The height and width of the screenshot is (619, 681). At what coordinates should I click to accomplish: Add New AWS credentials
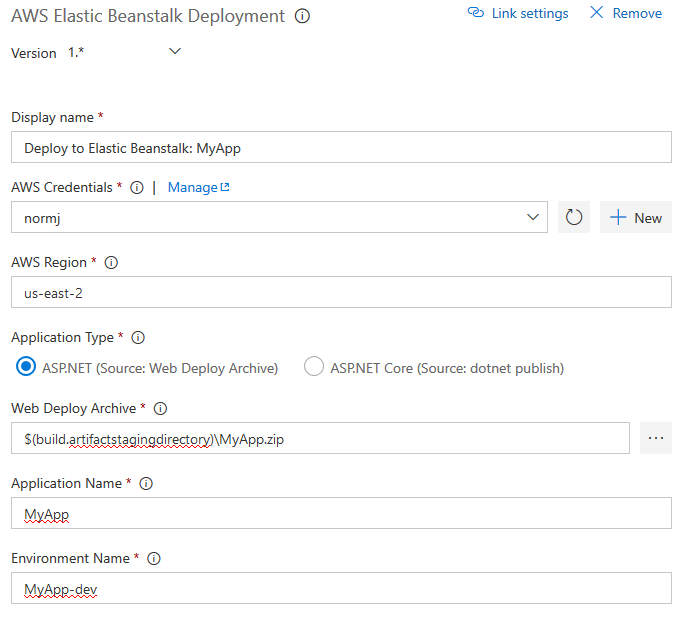[636, 217]
